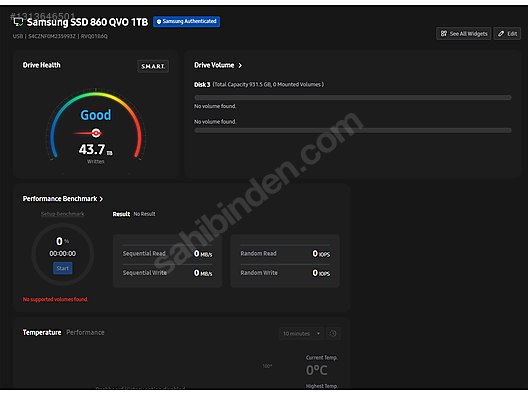Switch to the Temperature tab
Viewport: 528px width, 396px height.
42,332
